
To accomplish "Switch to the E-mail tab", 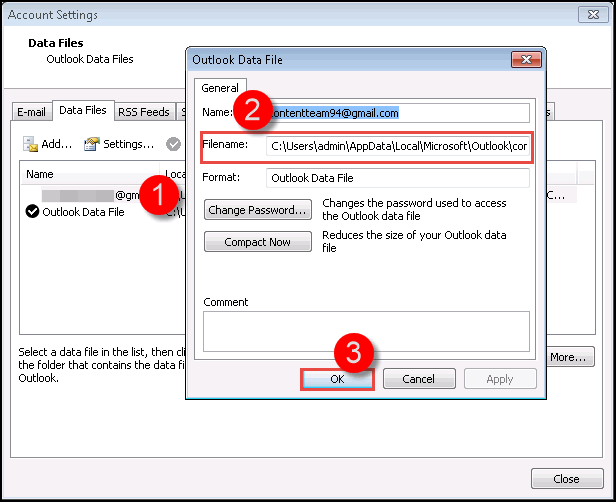I will [32, 112].
